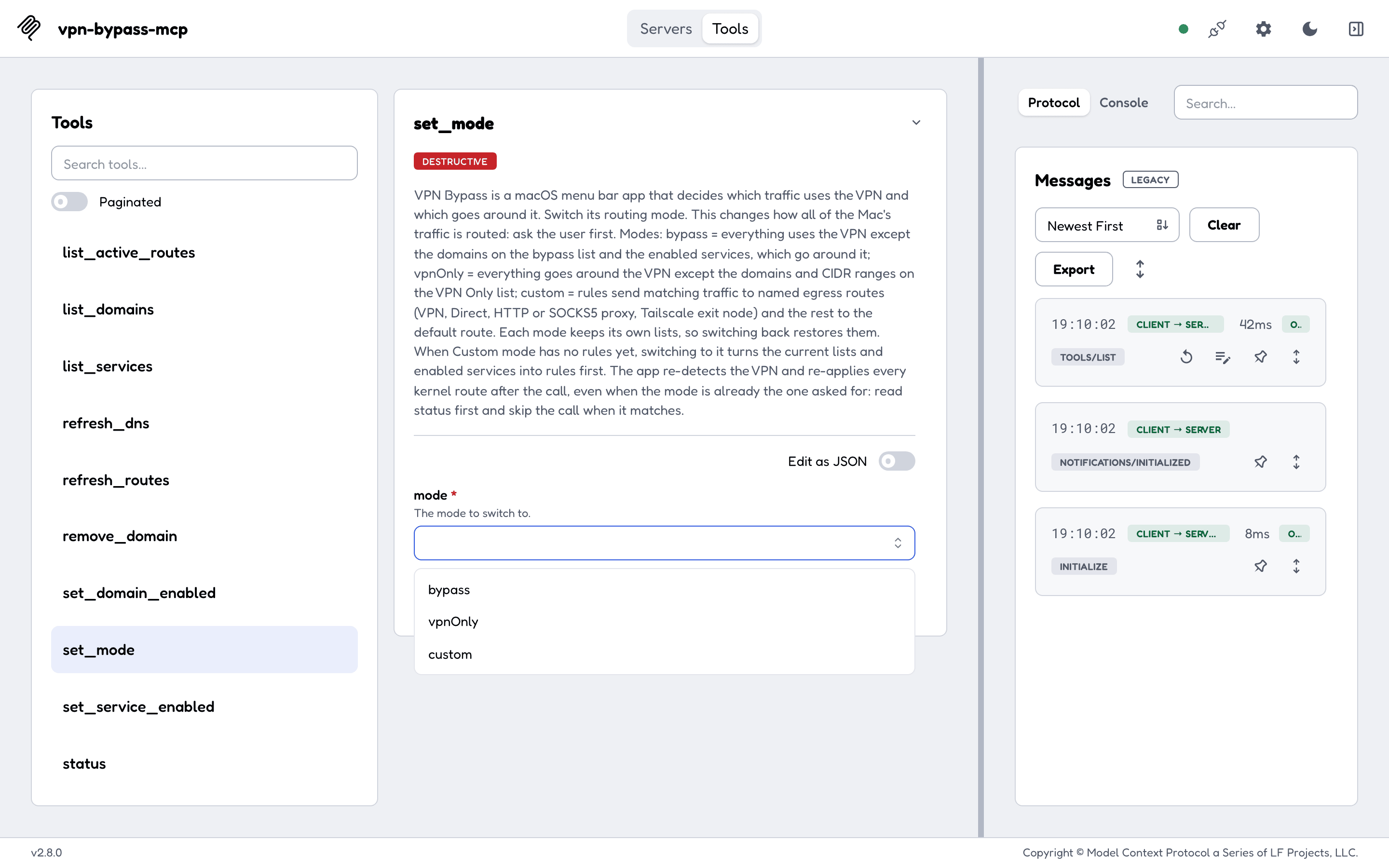This screenshot has width=1389, height=868.
Task: Pin the TOOLS/LIST message
Action: click(x=1260, y=357)
